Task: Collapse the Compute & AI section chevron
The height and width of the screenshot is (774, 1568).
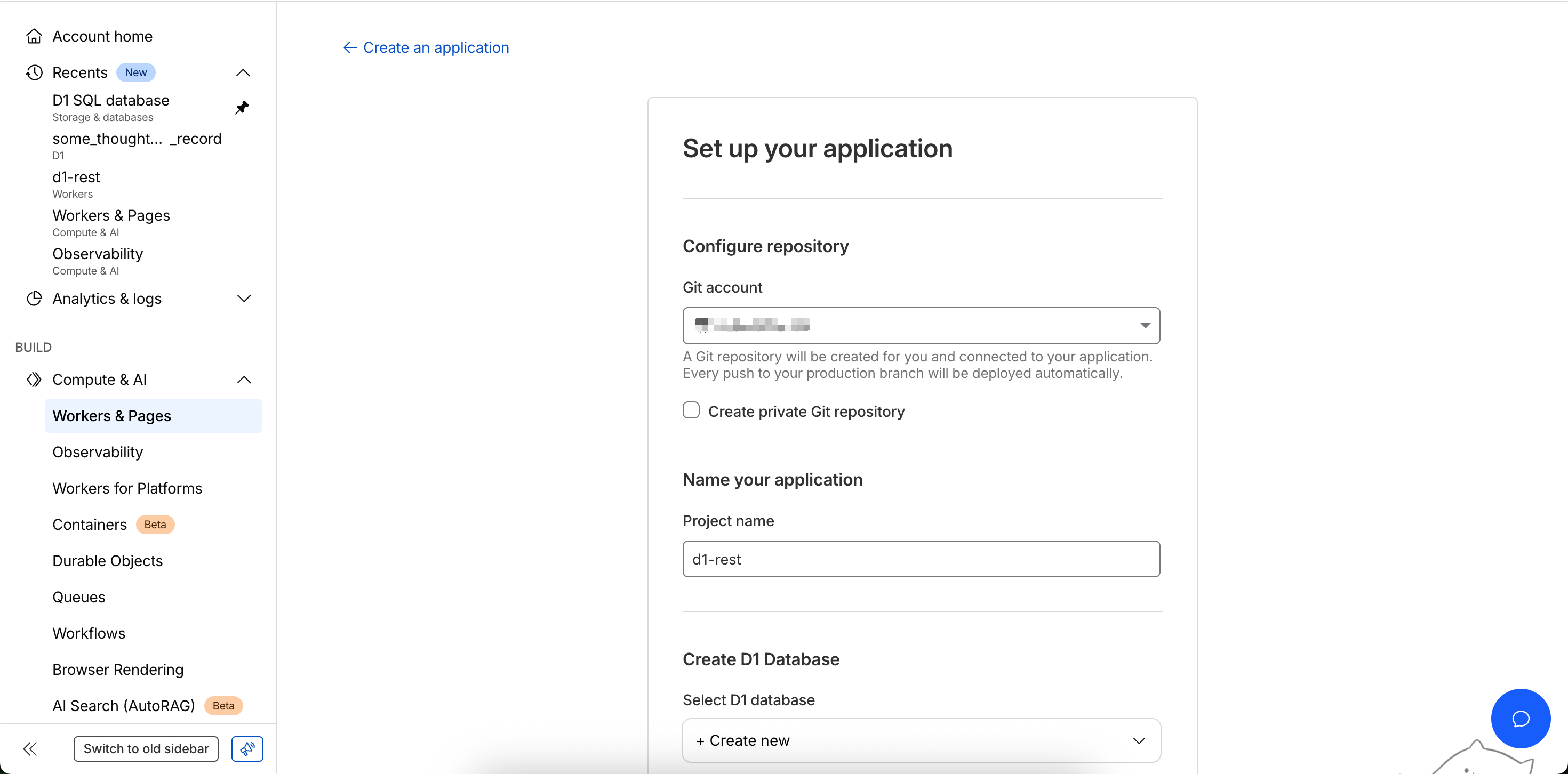Action: (244, 380)
